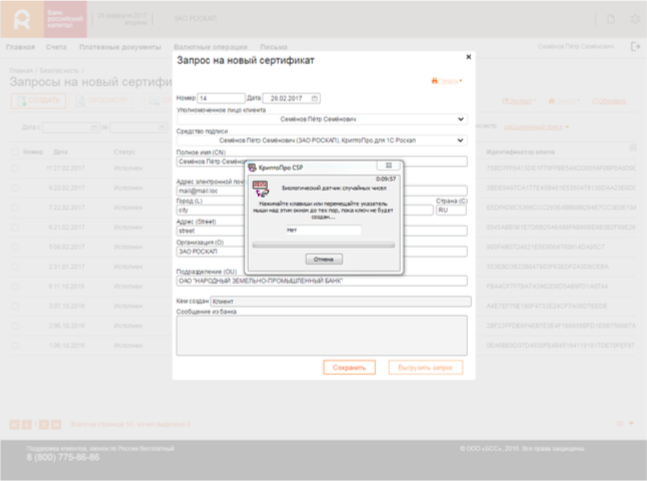Click the Номер input field

221,98
